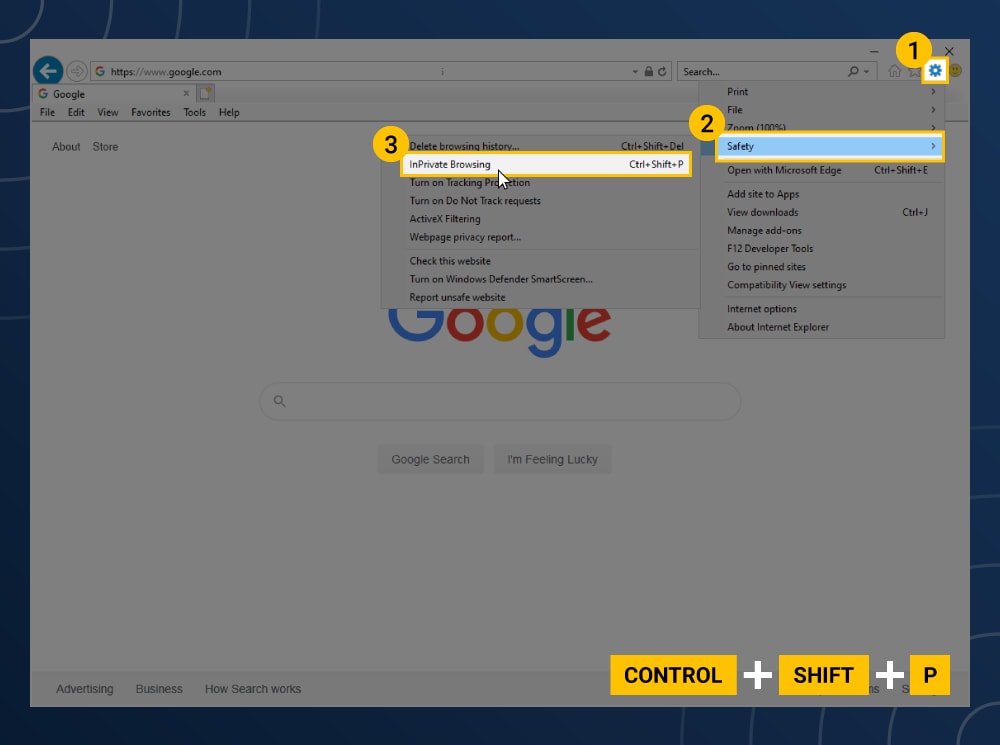The height and width of the screenshot is (745, 1000).
Task: Go to the home page via house icon
Action: pos(894,71)
